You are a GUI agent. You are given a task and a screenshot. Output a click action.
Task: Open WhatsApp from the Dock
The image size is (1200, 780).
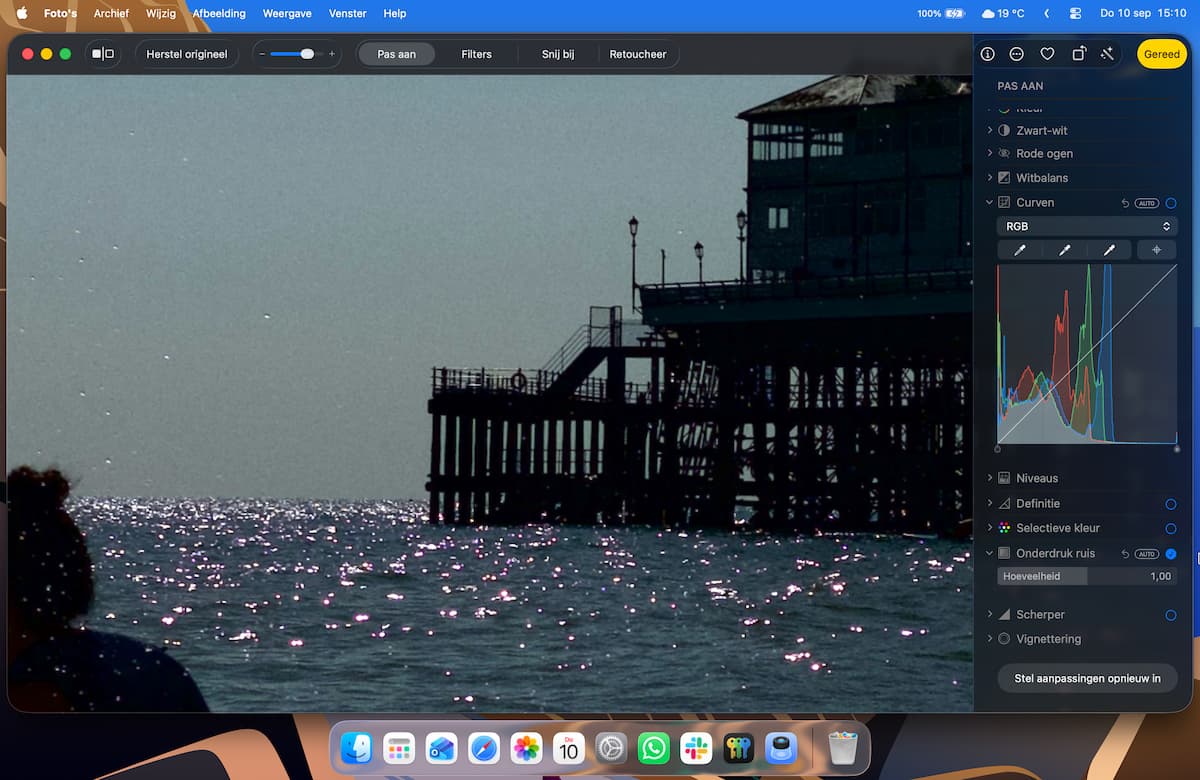pyautogui.click(x=654, y=748)
